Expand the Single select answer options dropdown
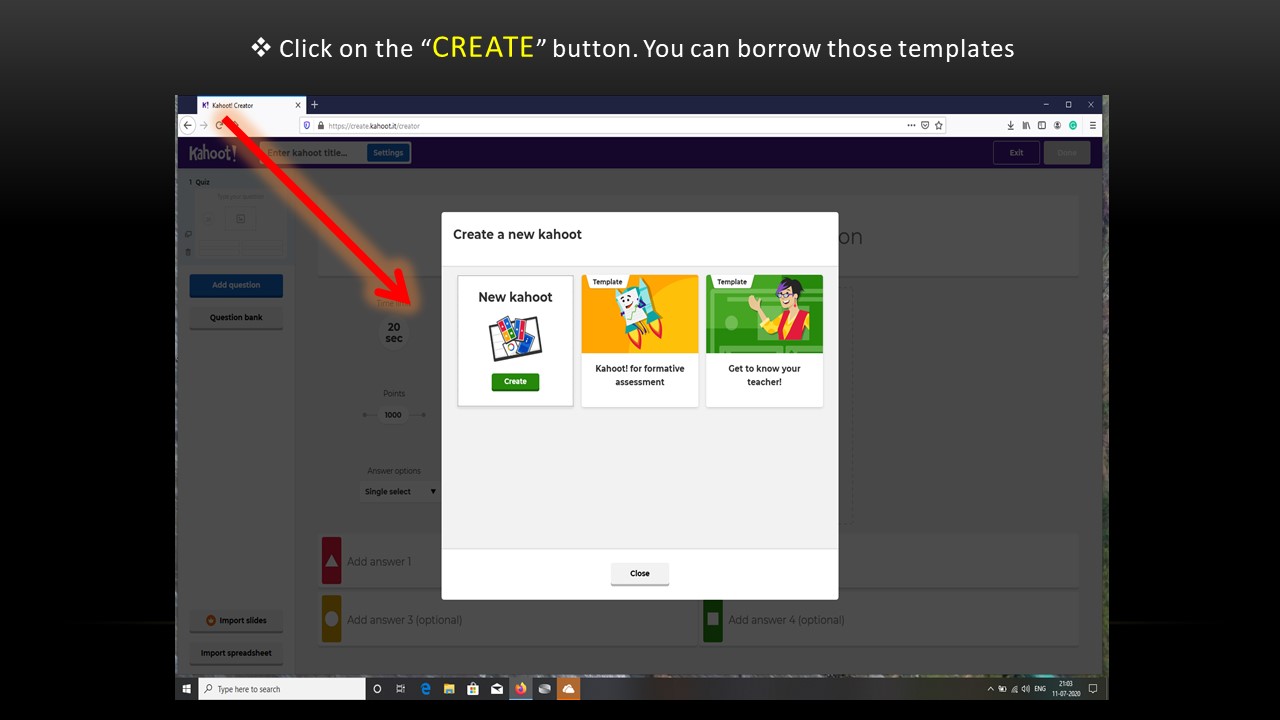 (400, 491)
